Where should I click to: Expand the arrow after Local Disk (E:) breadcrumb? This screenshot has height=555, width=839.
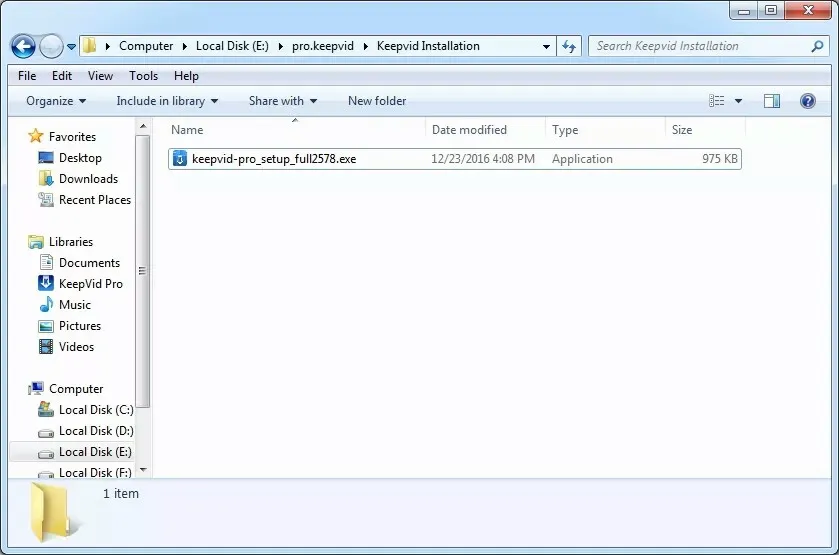(280, 47)
